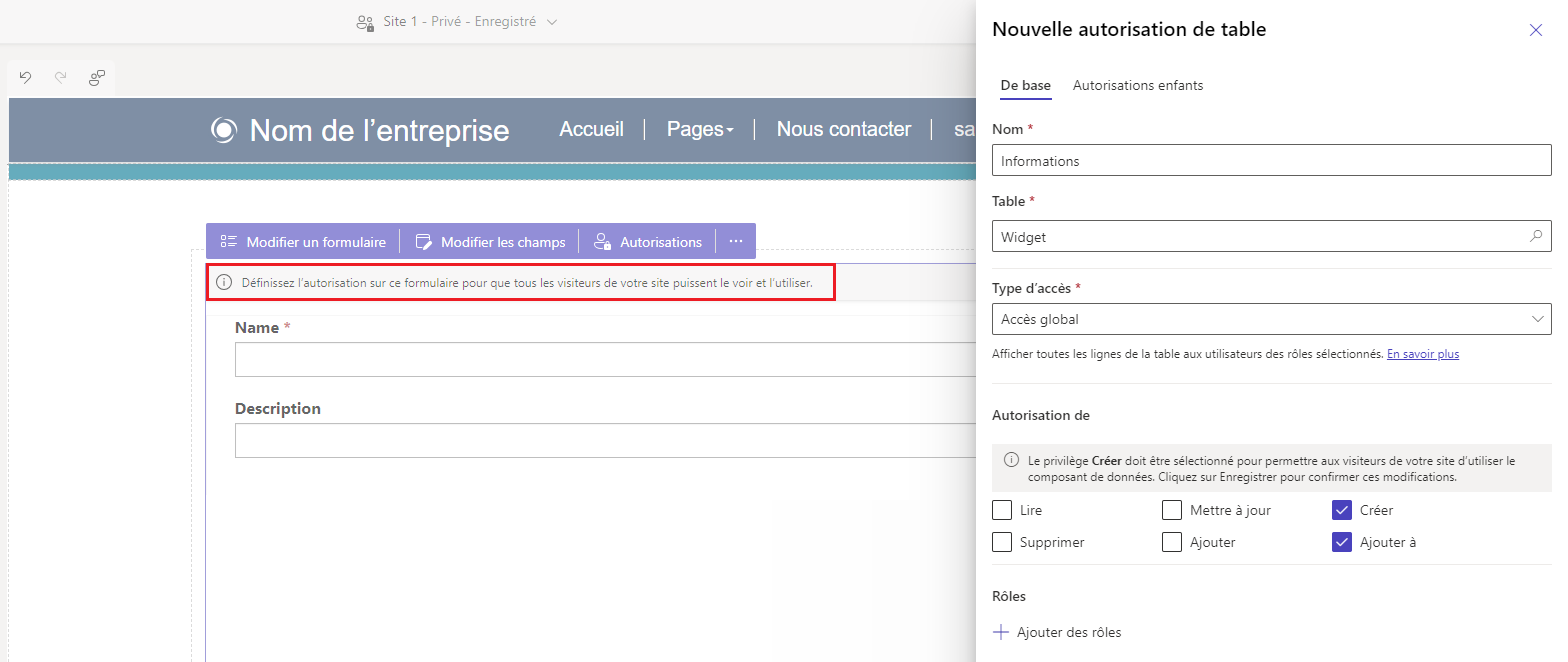Viewport: 1568px width, 662px height.
Task: Check the Mettre à jour checkbox
Action: point(1172,510)
